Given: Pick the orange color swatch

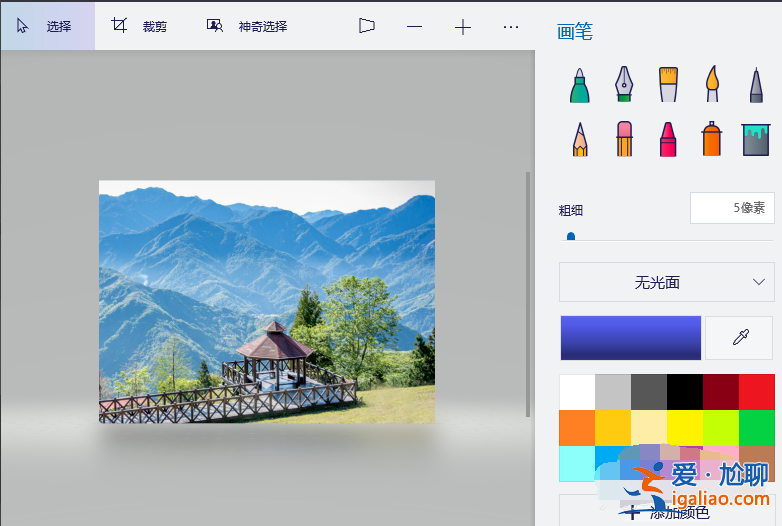Looking at the screenshot, I should tap(577, 428).
